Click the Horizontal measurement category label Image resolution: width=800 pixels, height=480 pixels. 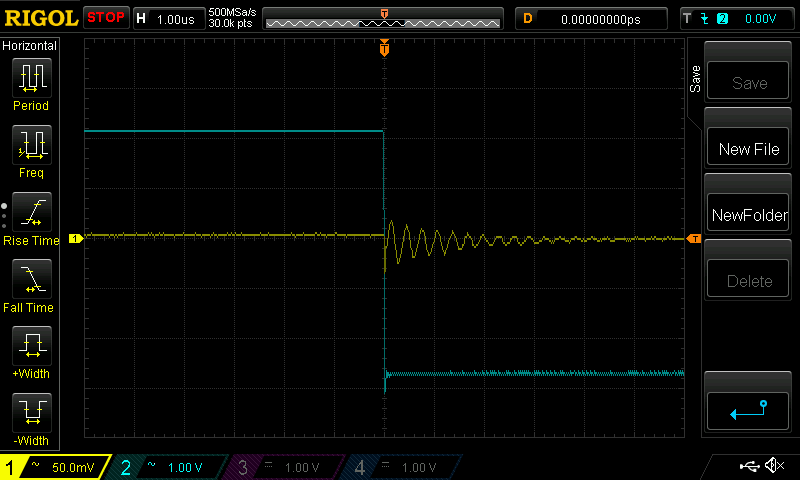(x=29, y=45)
